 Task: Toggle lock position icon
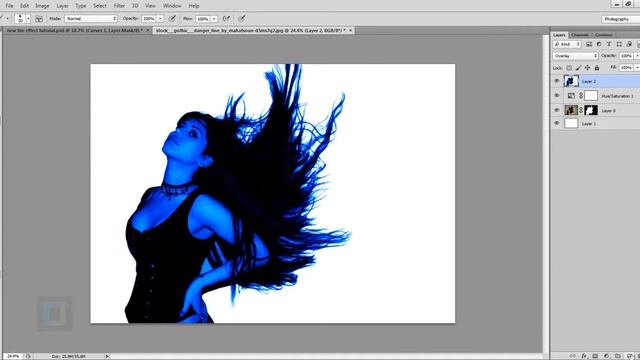click(x=587, y=68)
